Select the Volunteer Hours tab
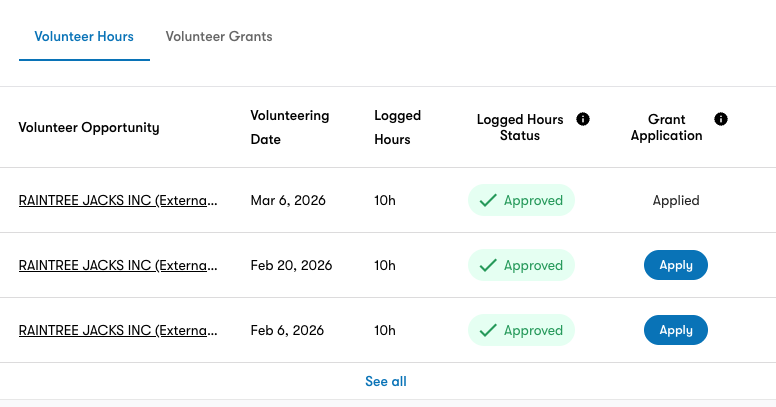 tap(84, 37)
